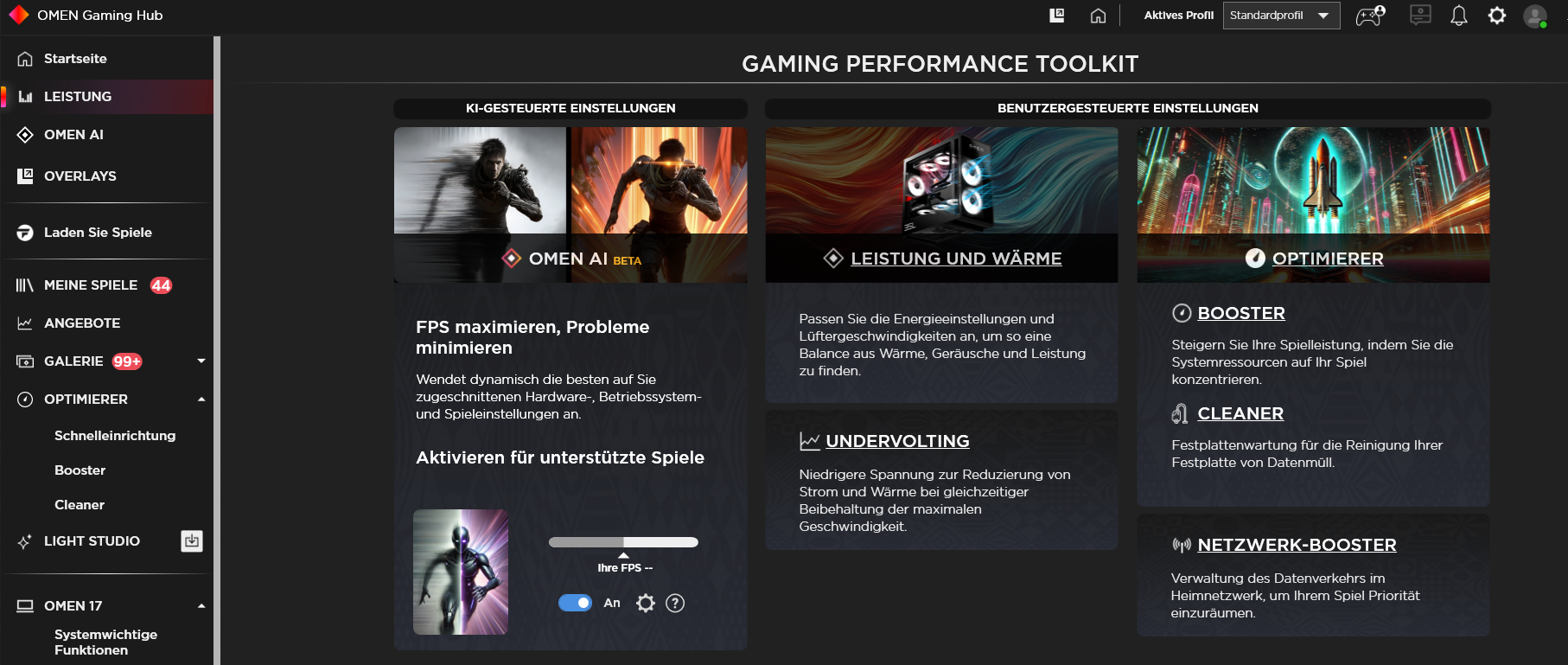Open the BOOSTER link
This screenshot has width=1568, height=665.
[1241, 313]
